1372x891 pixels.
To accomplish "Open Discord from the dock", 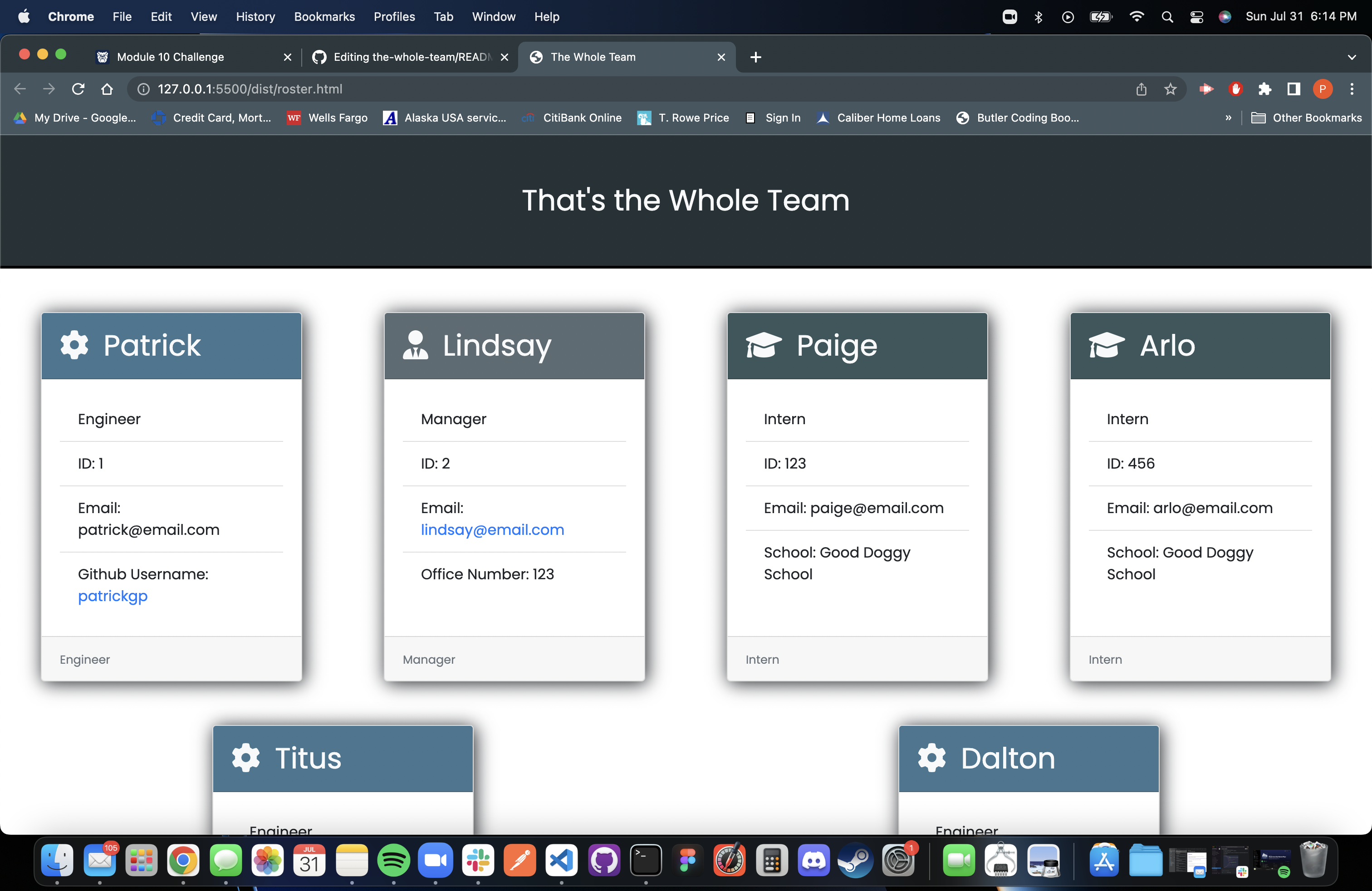I will (x=813, y=861).
